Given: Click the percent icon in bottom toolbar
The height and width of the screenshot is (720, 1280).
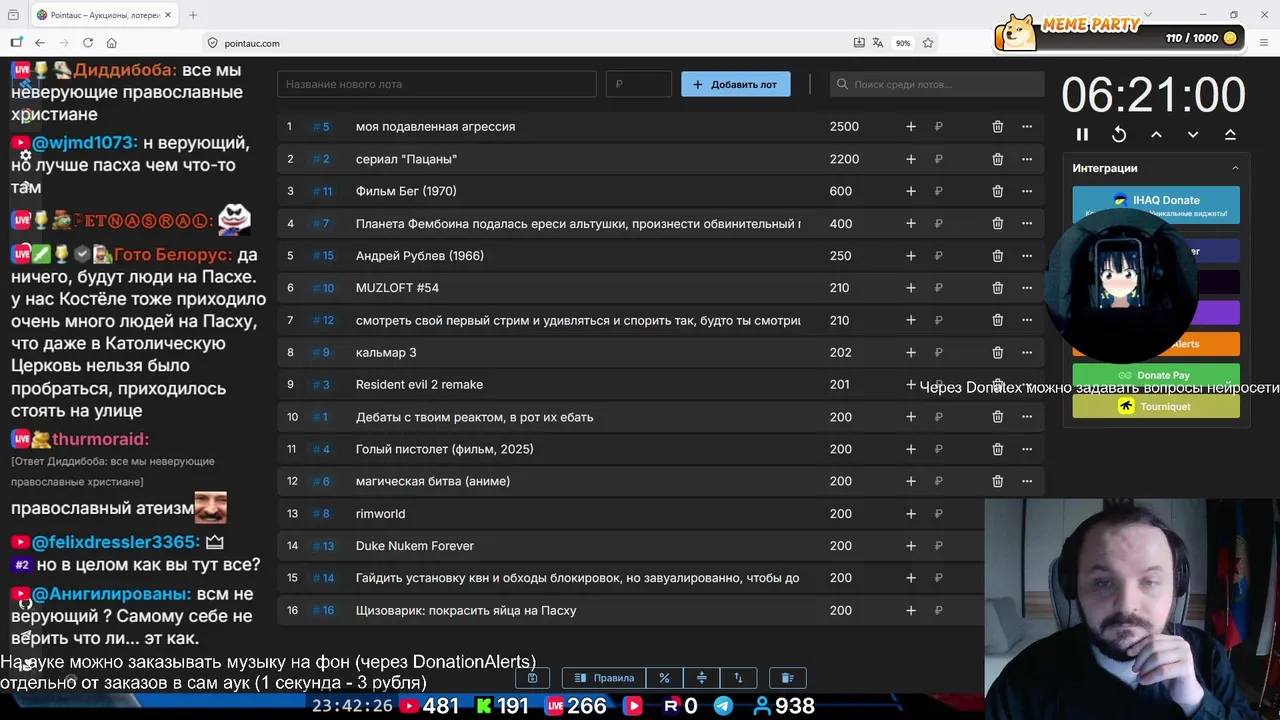Looking at the screenshot, I should (664, 678).
